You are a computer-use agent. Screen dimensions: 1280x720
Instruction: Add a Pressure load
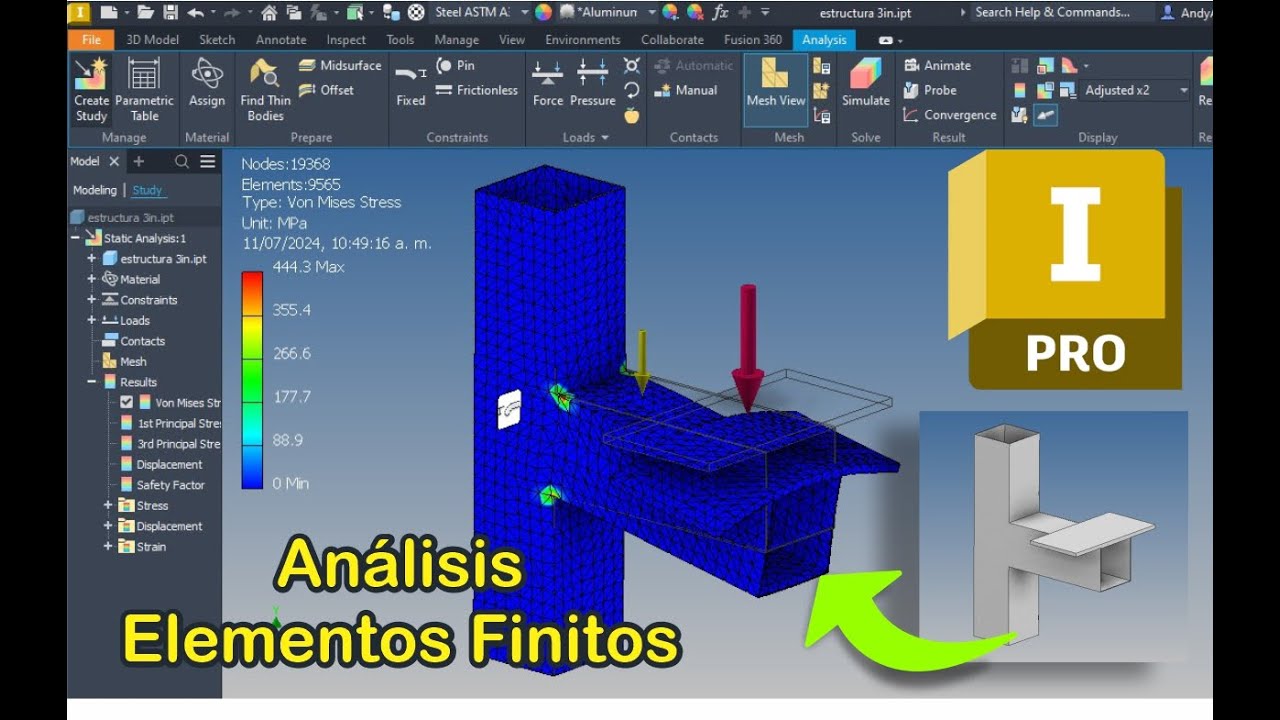(x=593, y=83)
